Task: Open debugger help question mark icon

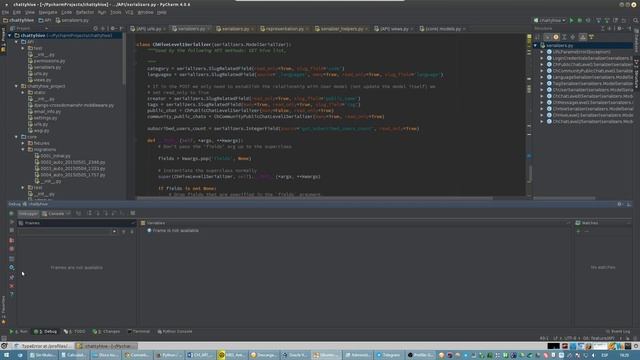Action: click(11, 294)
